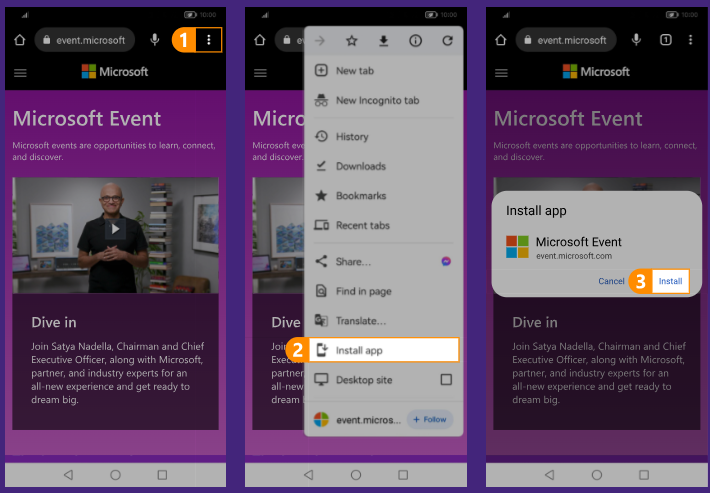
Task: Click the Microsoft logo in the third phone
Action: pos(596,72)
